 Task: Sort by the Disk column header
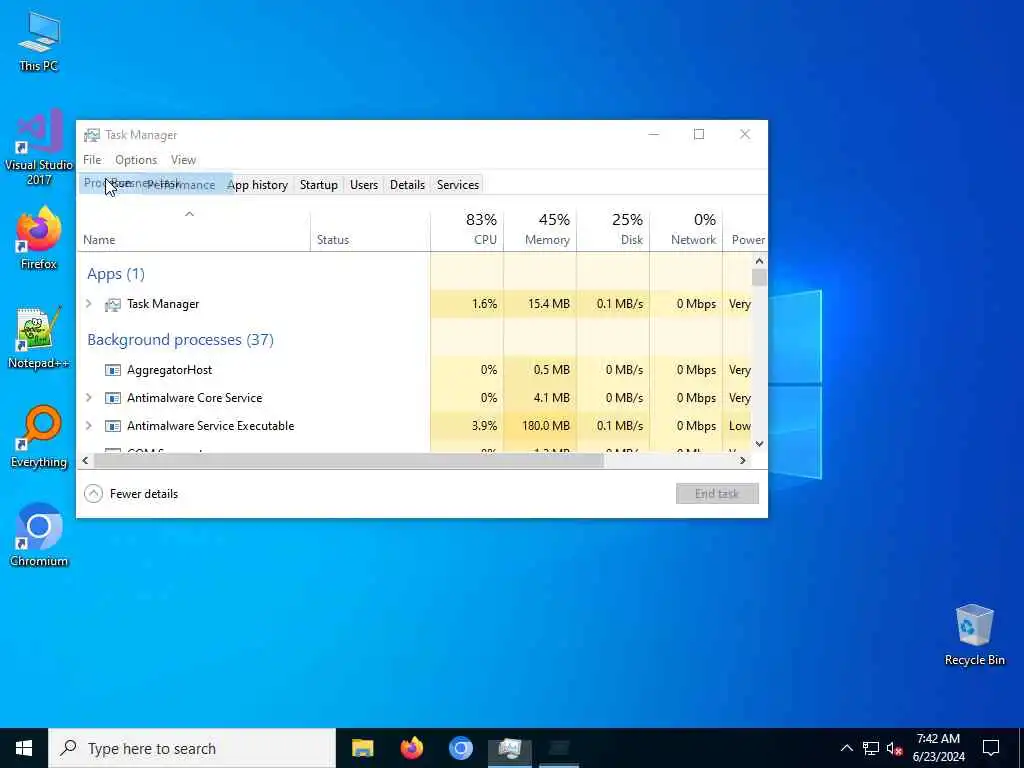tap(613, 231)
